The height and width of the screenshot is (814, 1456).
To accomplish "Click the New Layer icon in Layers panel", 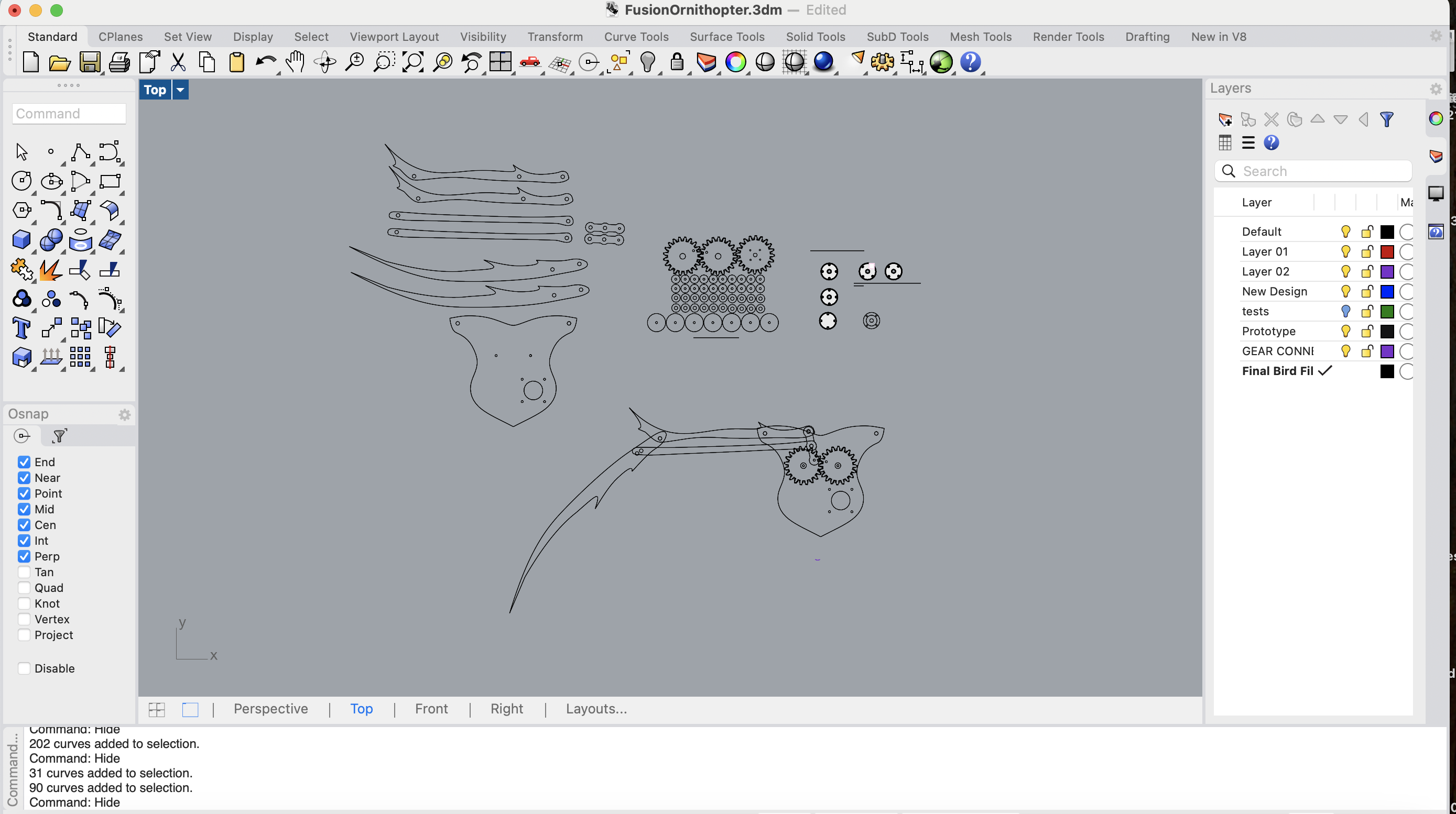I will (1225, 119).
